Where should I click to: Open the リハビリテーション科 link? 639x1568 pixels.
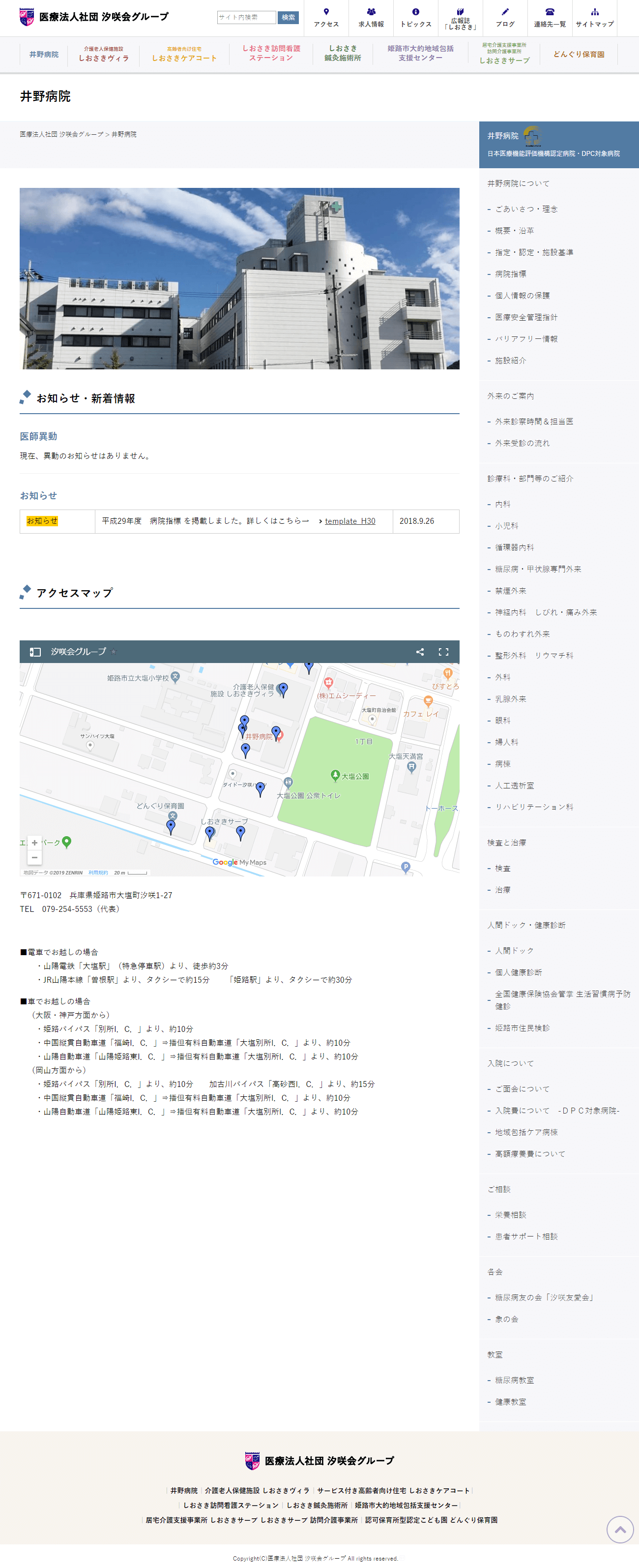click(x=534, y=807)
